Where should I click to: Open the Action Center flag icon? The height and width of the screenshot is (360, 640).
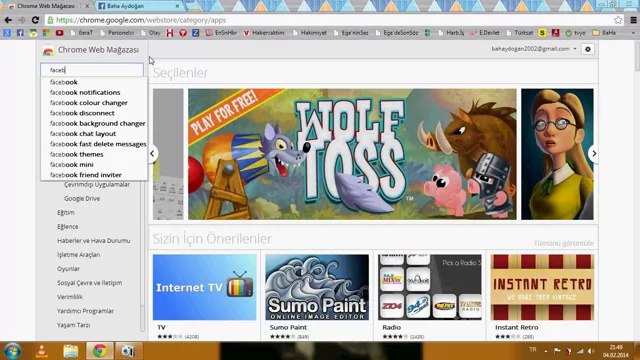coord(557,351)
